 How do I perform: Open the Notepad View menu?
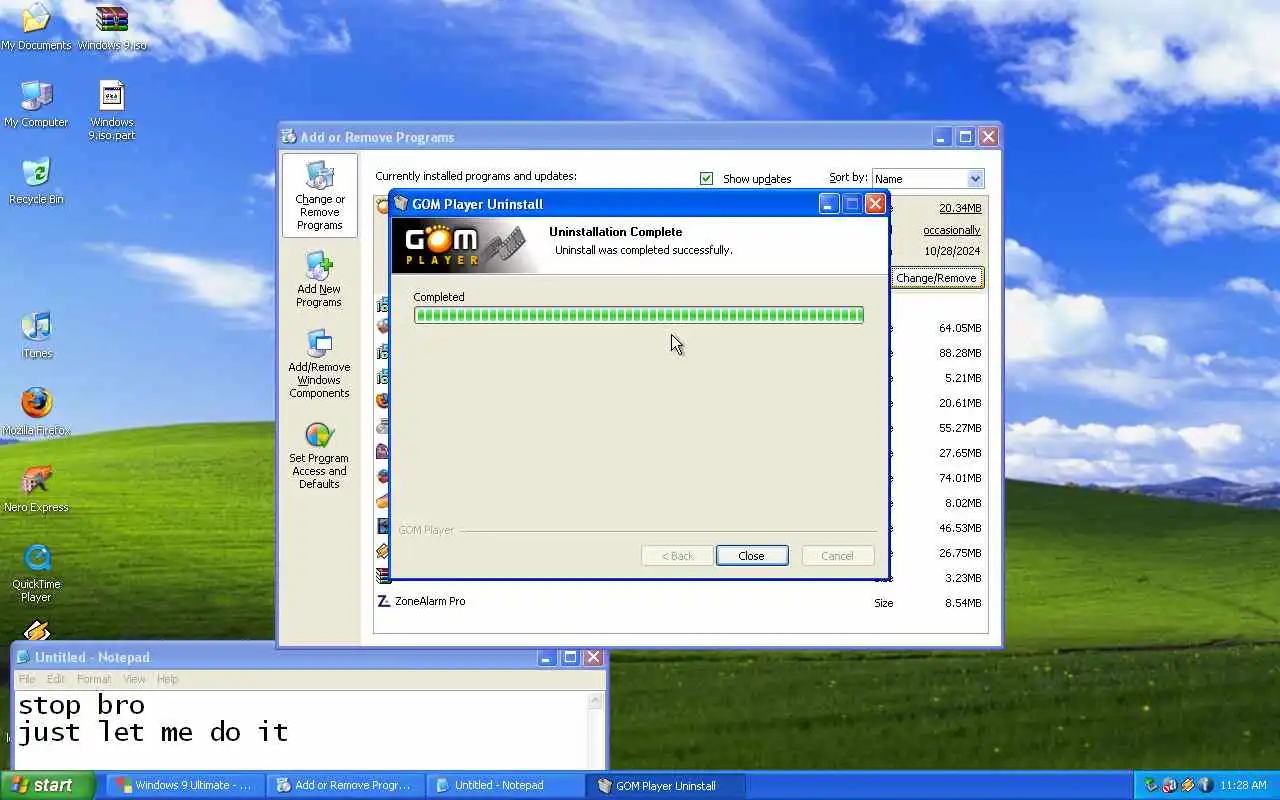pos(134,679)
